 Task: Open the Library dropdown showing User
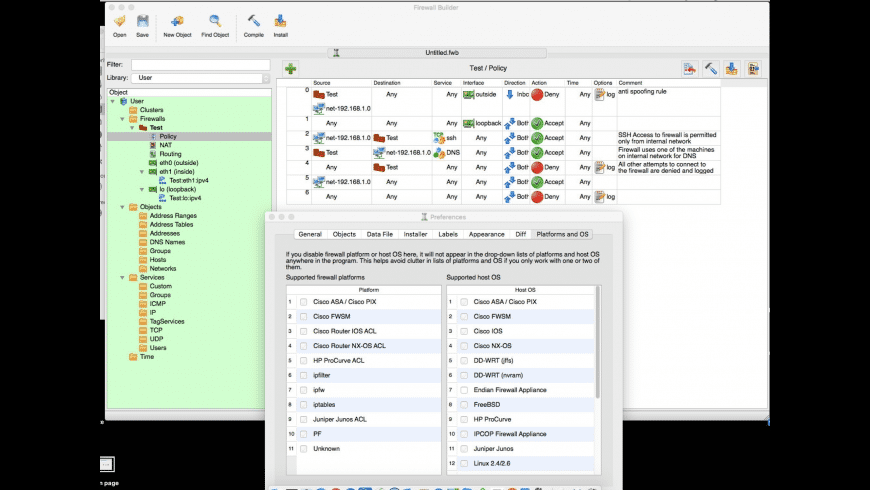201,78
